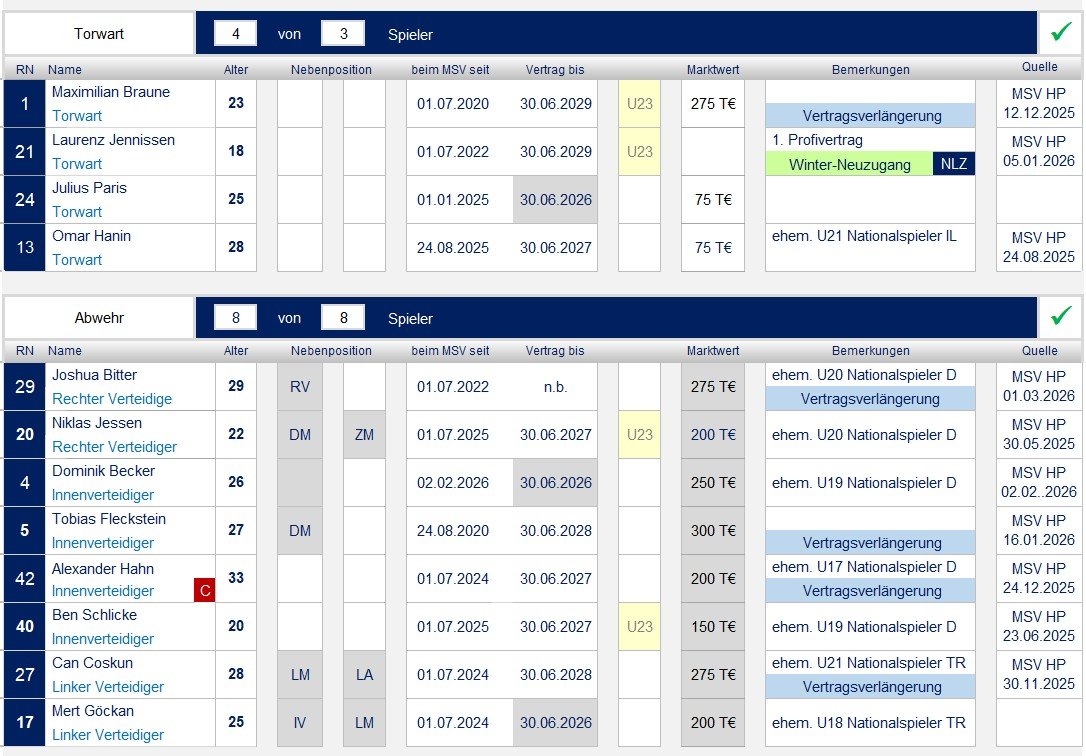Click the Vertragsverlängerung label in Tobias Fleckstein's row
Viewport: 1086px width, 756px height.
pos(869,543)
